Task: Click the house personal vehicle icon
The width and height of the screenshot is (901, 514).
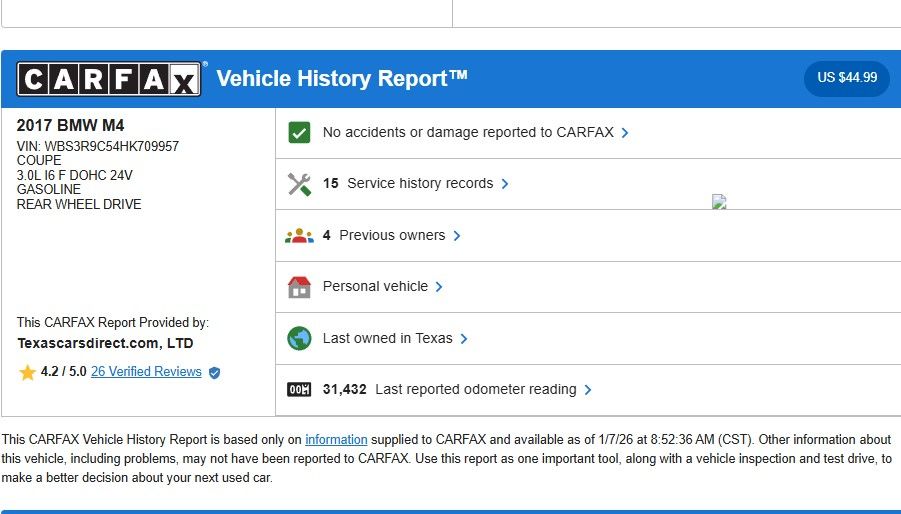Action: tap(299, 287)
